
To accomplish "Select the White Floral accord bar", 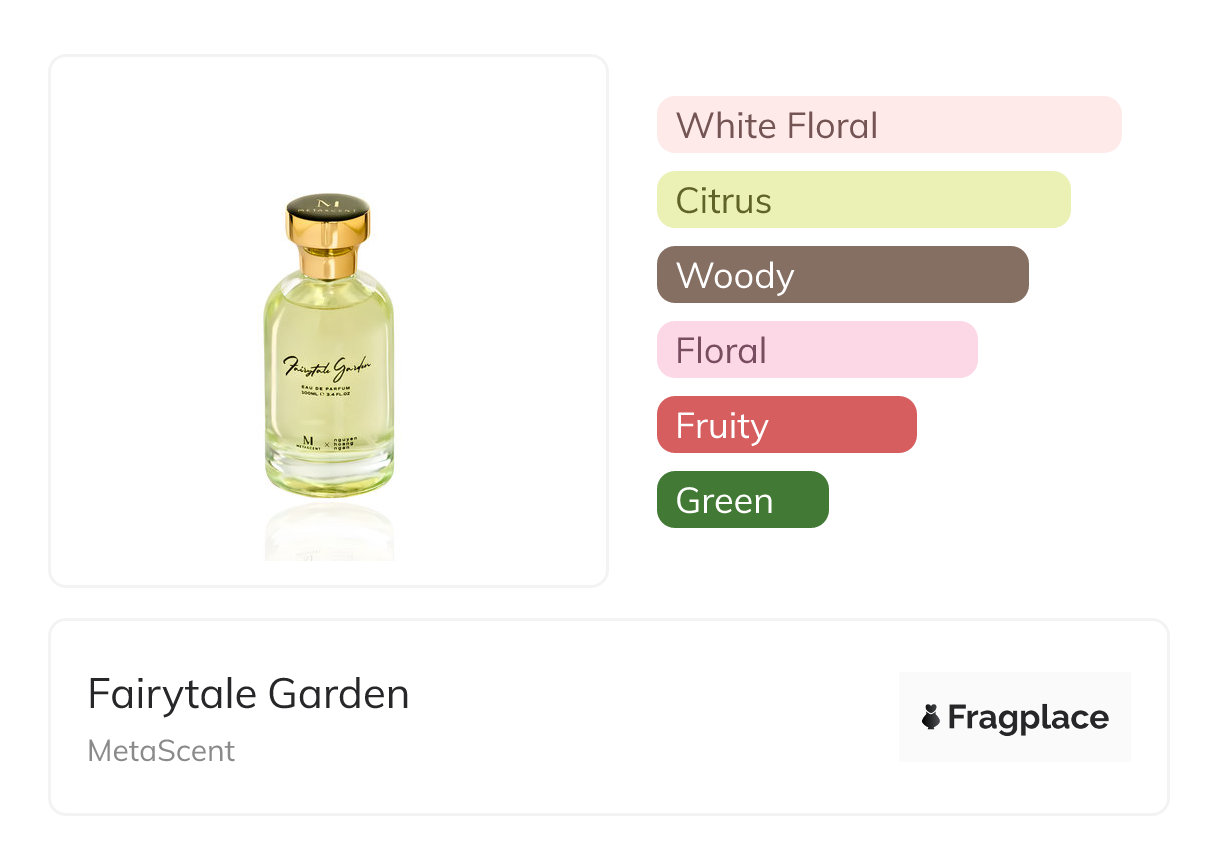I will click(x=888, y=125).
